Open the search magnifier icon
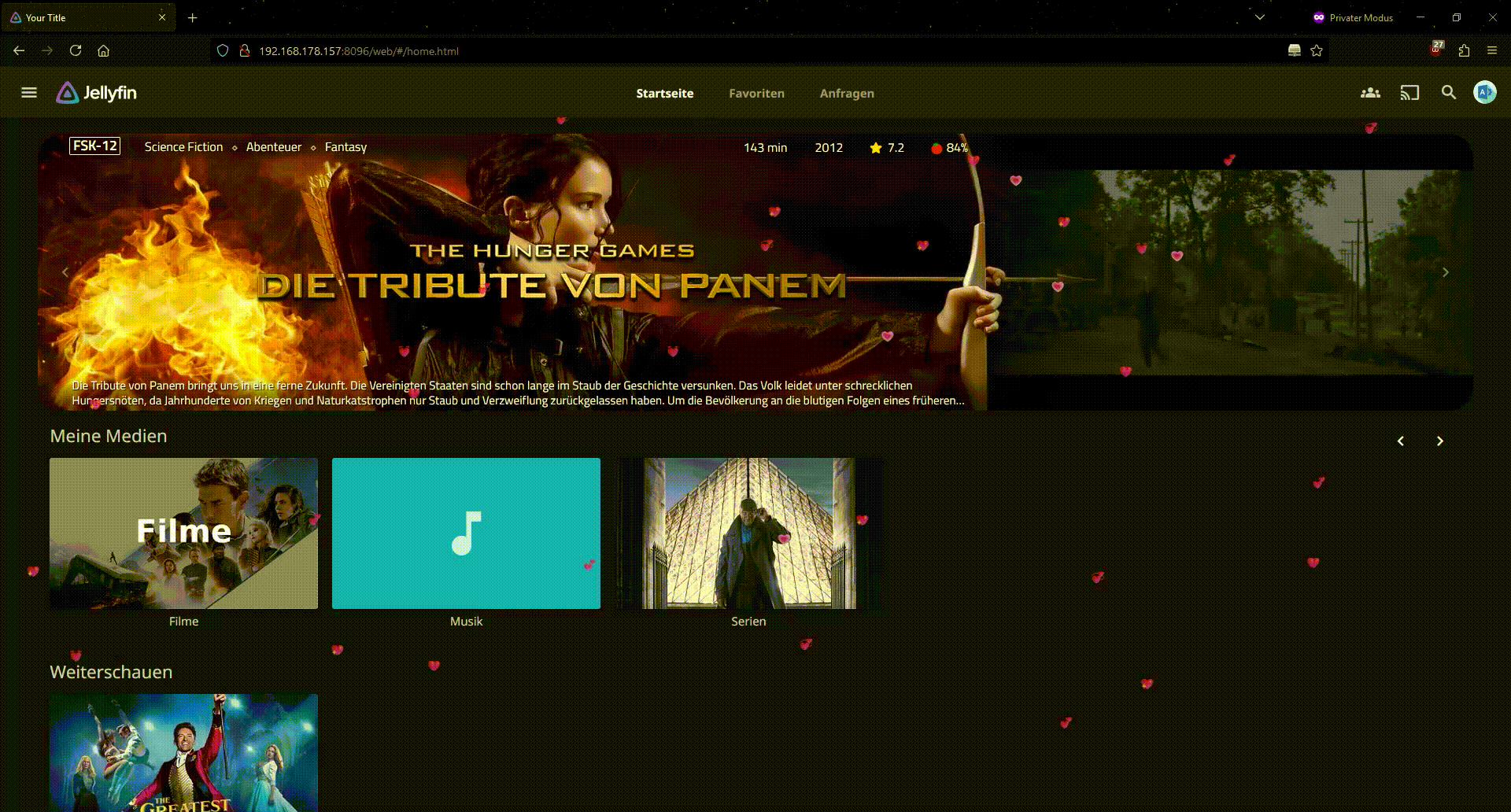The image size is (1511, 812). click(x=1448, y=93)
